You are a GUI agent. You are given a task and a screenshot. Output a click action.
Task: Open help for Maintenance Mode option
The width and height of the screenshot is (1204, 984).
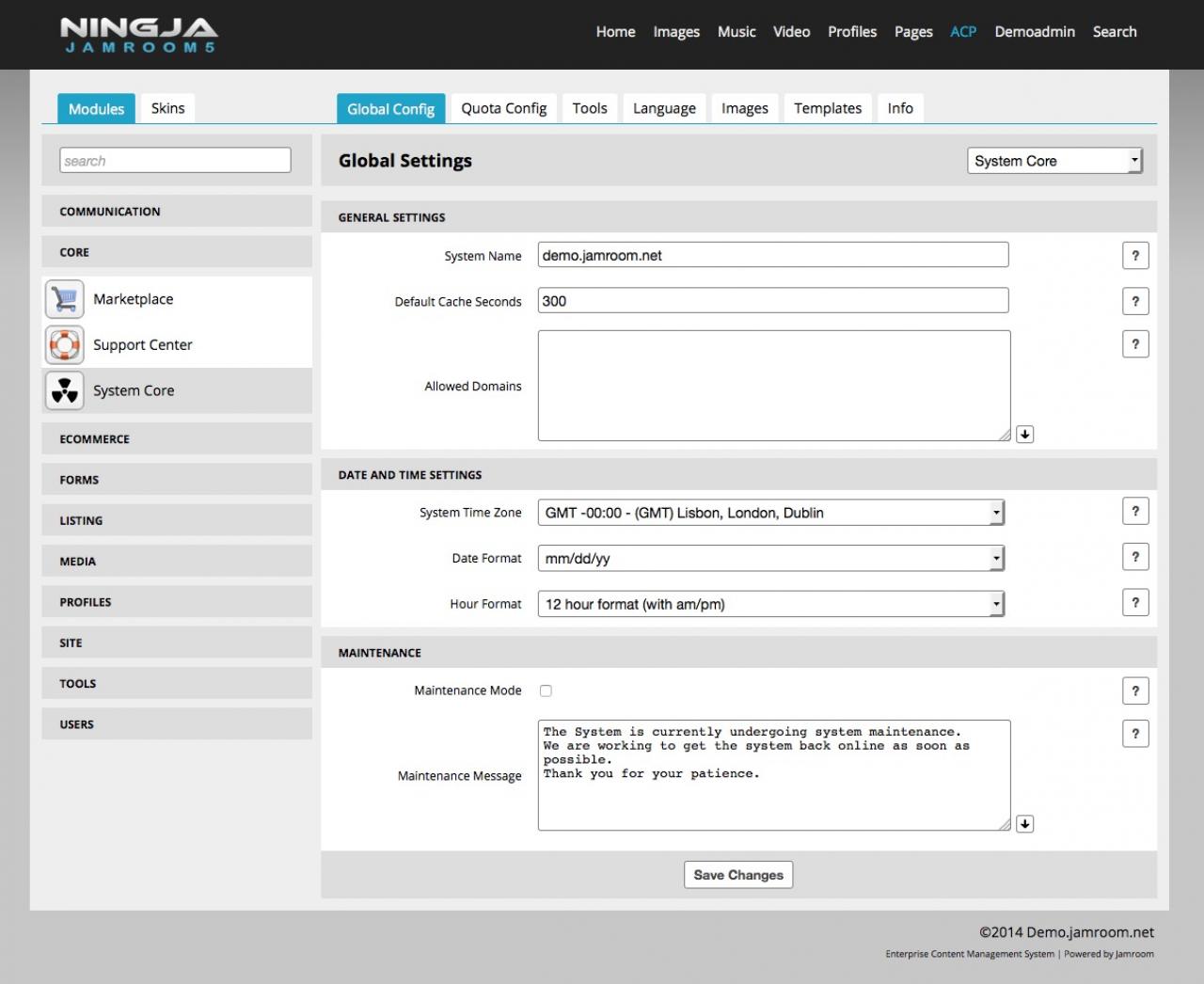pyautogui.click(x=1135, y=691)
